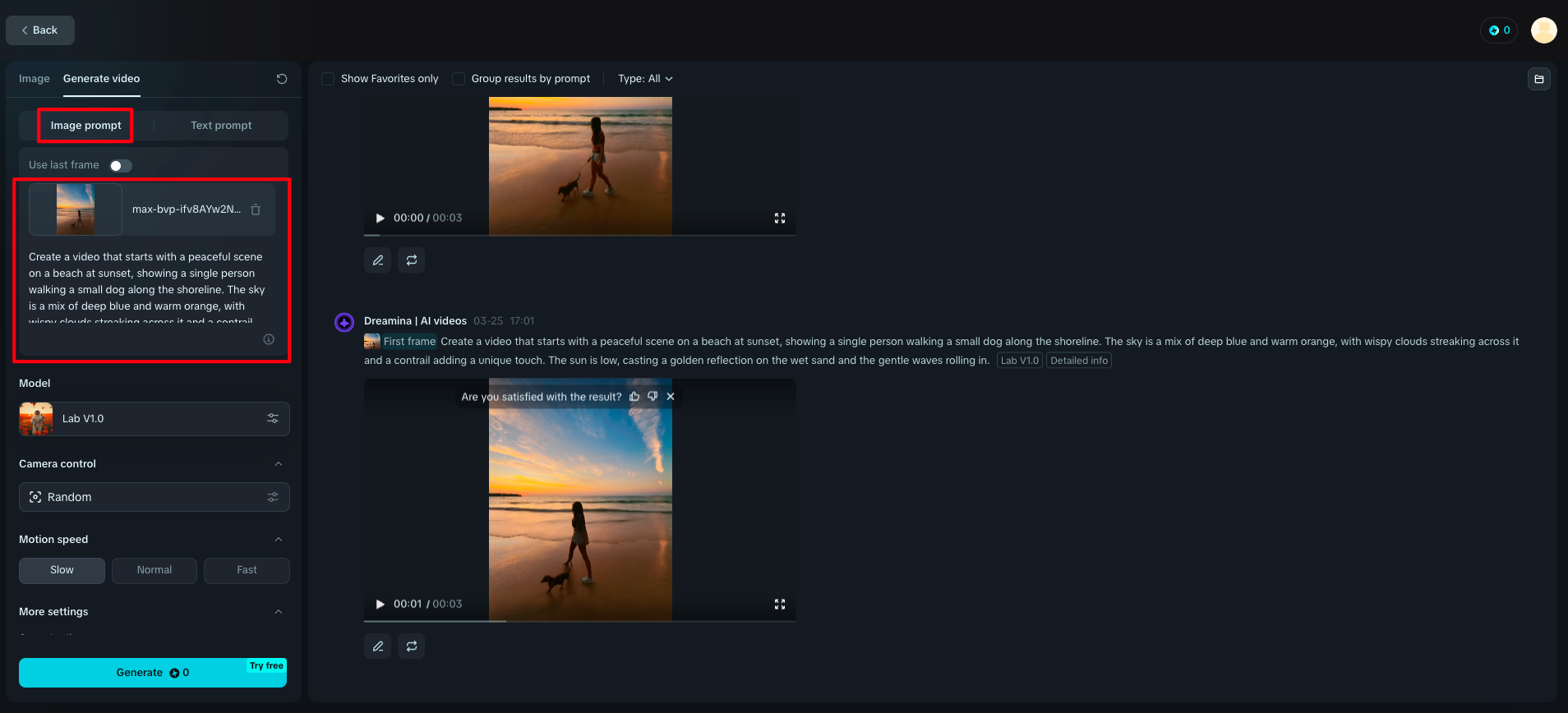
Task: Collapse the Motion speed section
Action: point(279,540)
